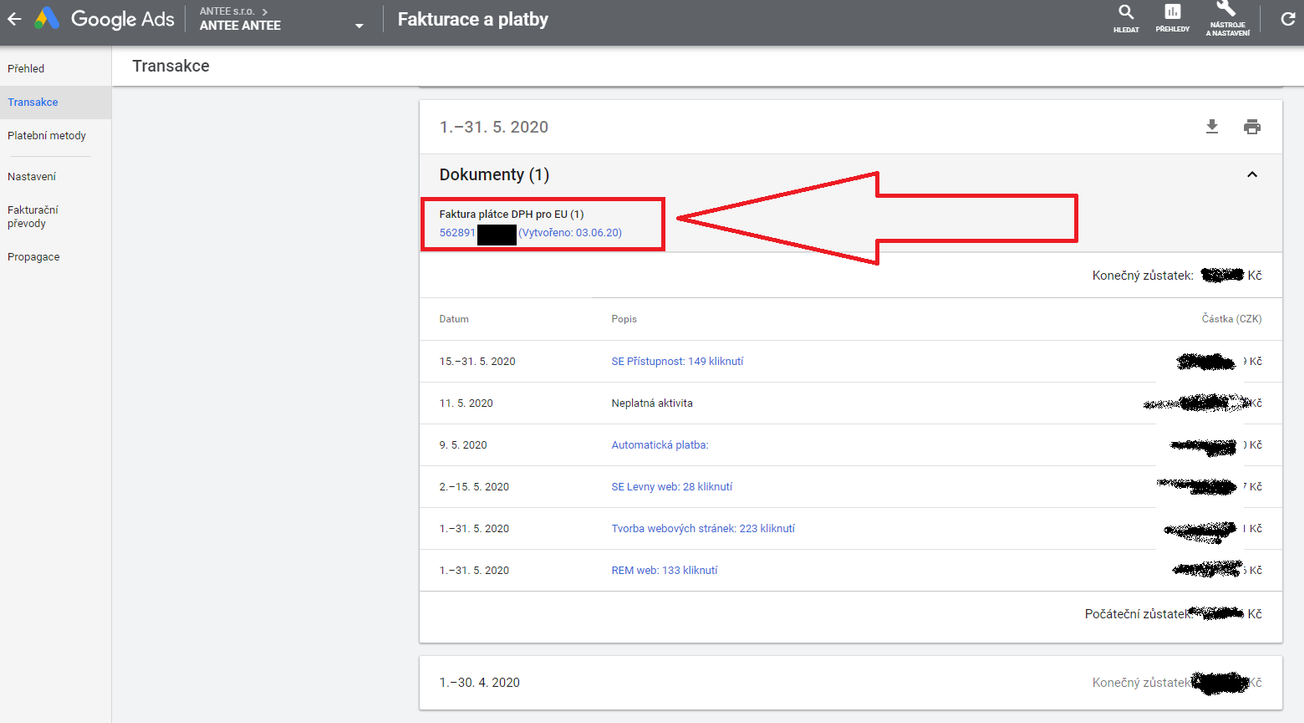
Task: Go to Přehled in sidebar
Action: point(26,69)
